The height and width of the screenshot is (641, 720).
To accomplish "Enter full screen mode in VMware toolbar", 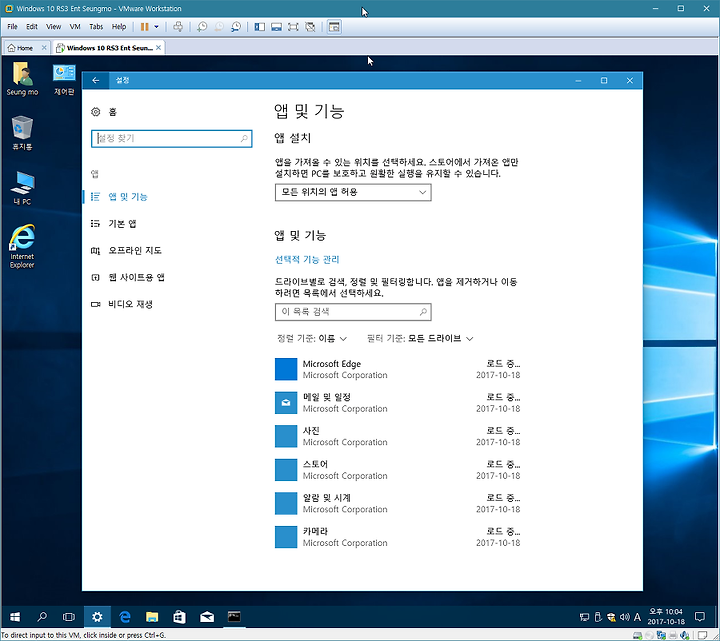I will coord(293,27).
